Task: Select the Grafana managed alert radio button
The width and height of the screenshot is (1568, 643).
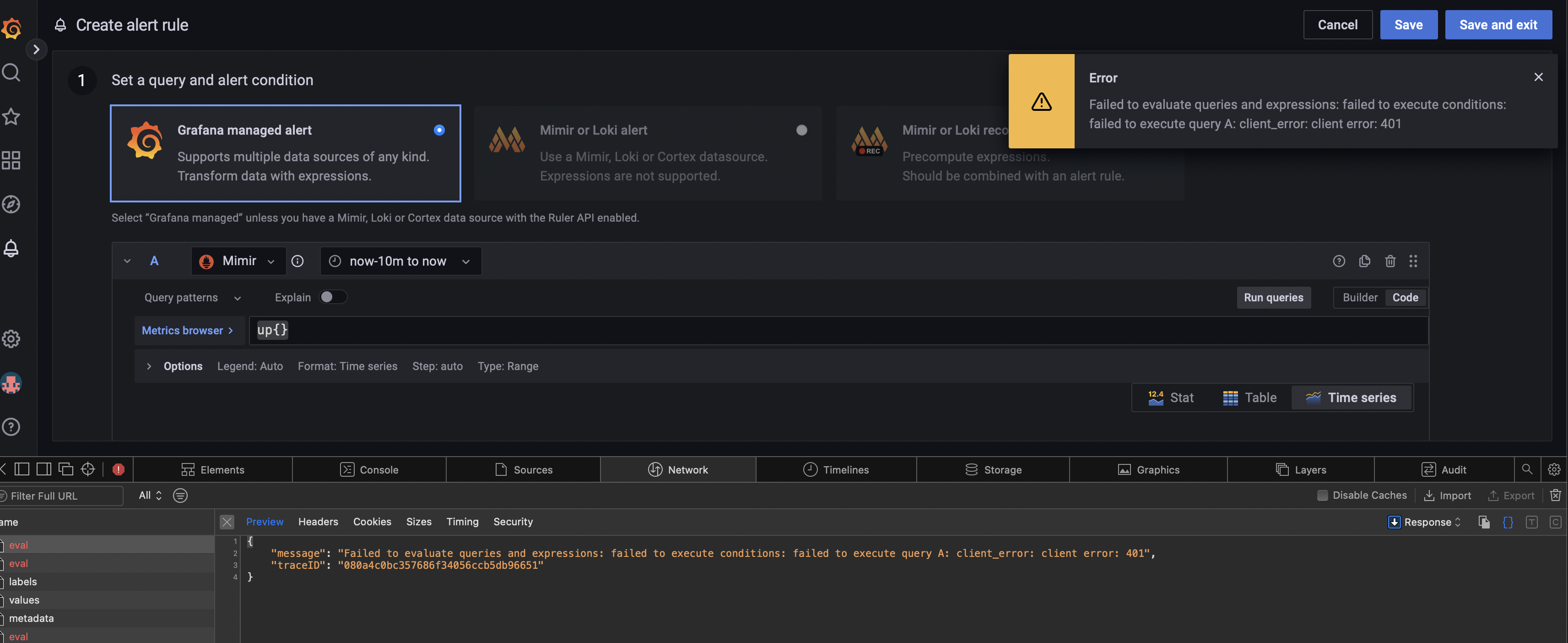Action: [439, 130]
